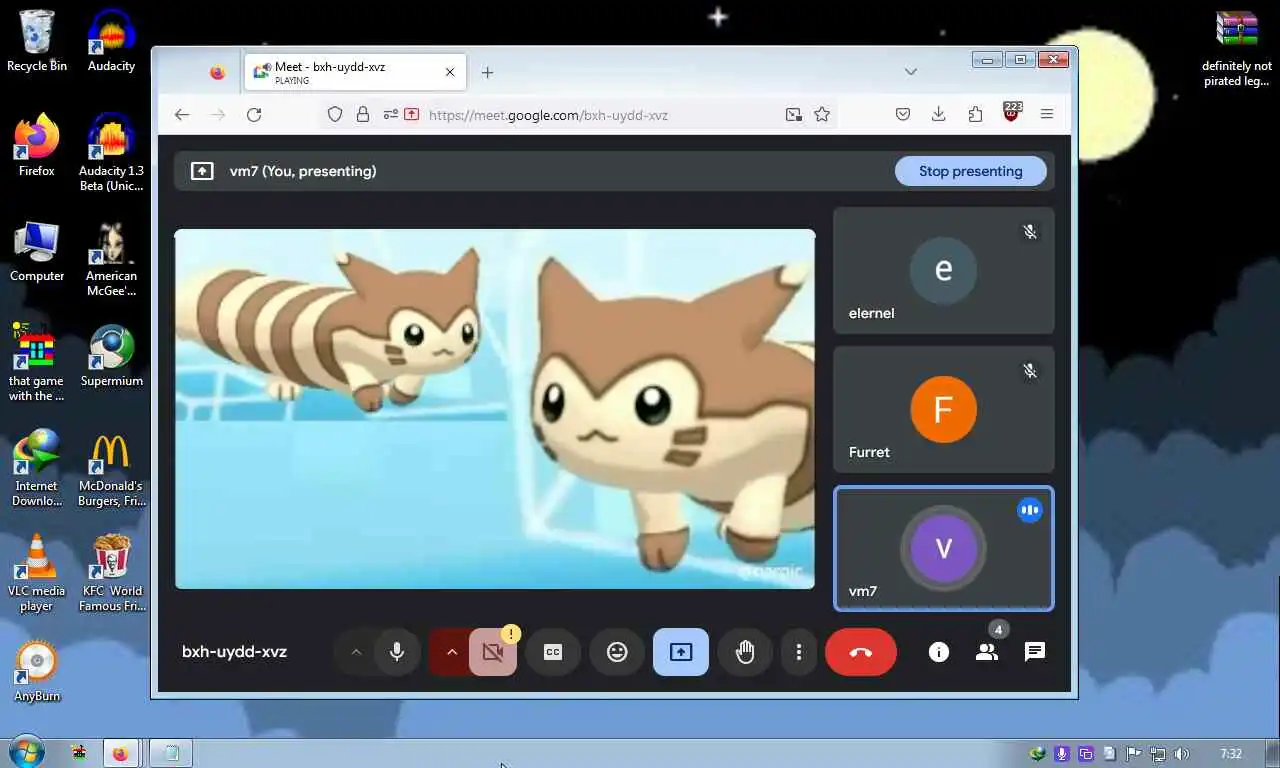Open the Windows Start menu

[x=26, y=752]
